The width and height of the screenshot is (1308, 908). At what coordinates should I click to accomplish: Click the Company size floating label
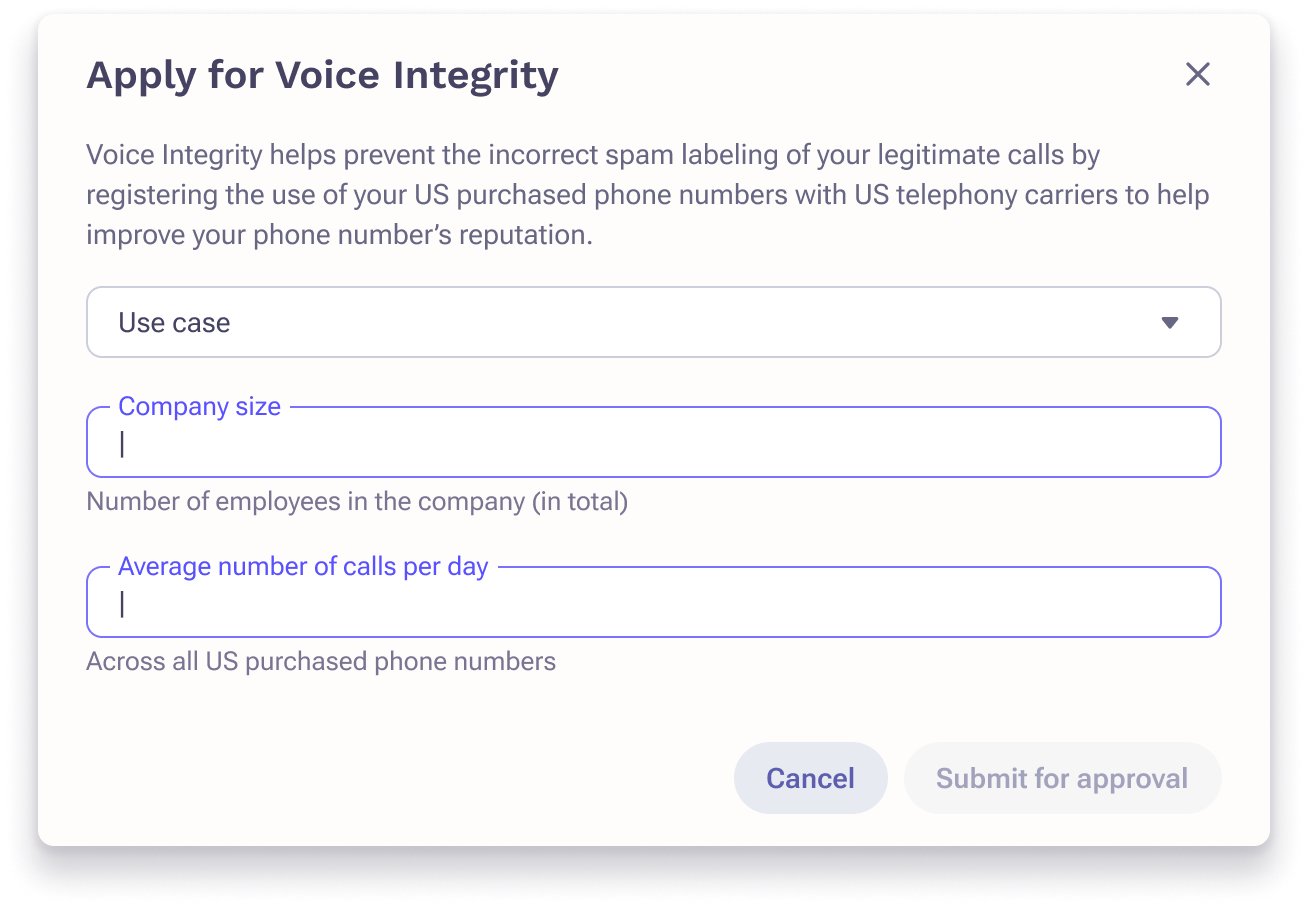(199, 407)
